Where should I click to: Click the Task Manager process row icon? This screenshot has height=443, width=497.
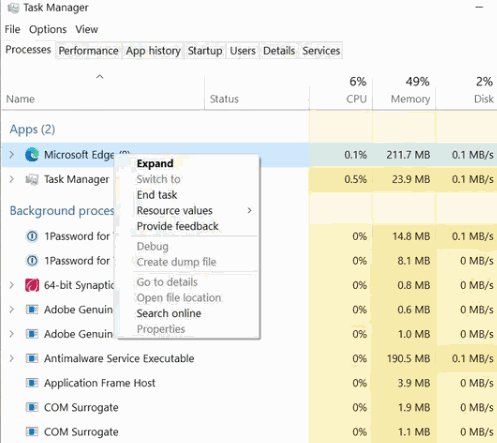[x=32, y=179]
